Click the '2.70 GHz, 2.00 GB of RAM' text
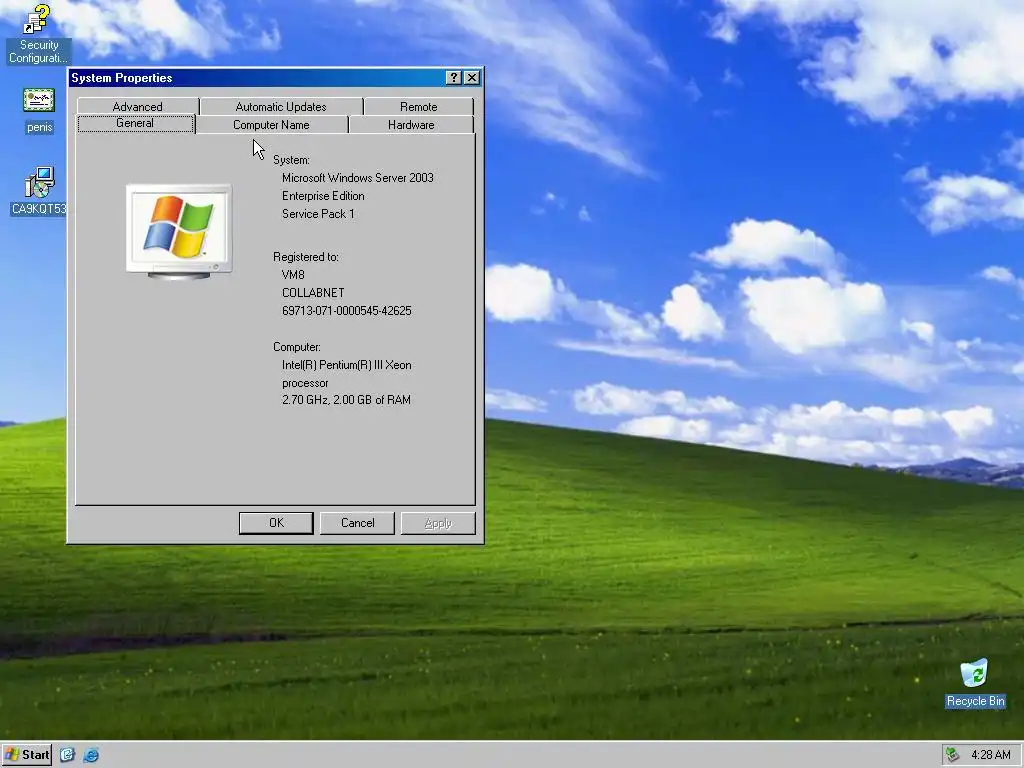This screenshot has width=1024, height=768. [x=346, y=400]
